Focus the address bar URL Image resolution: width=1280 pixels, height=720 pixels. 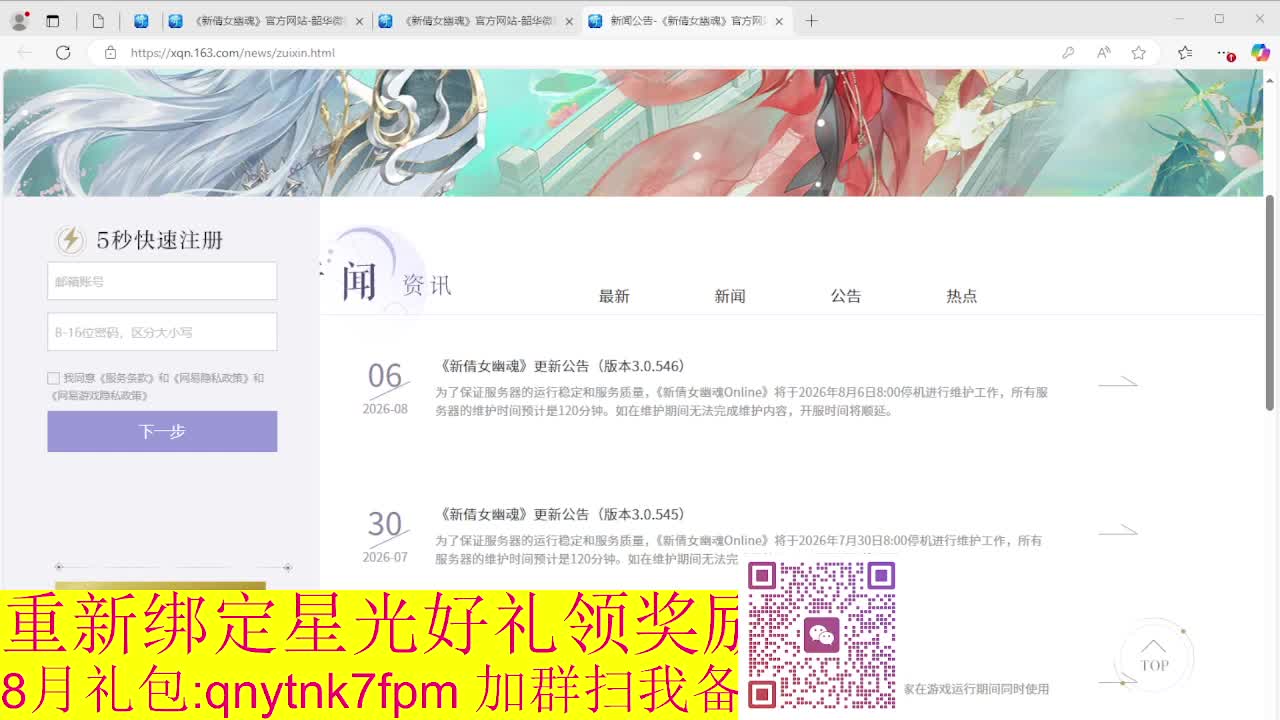click(x=233, y=53)
